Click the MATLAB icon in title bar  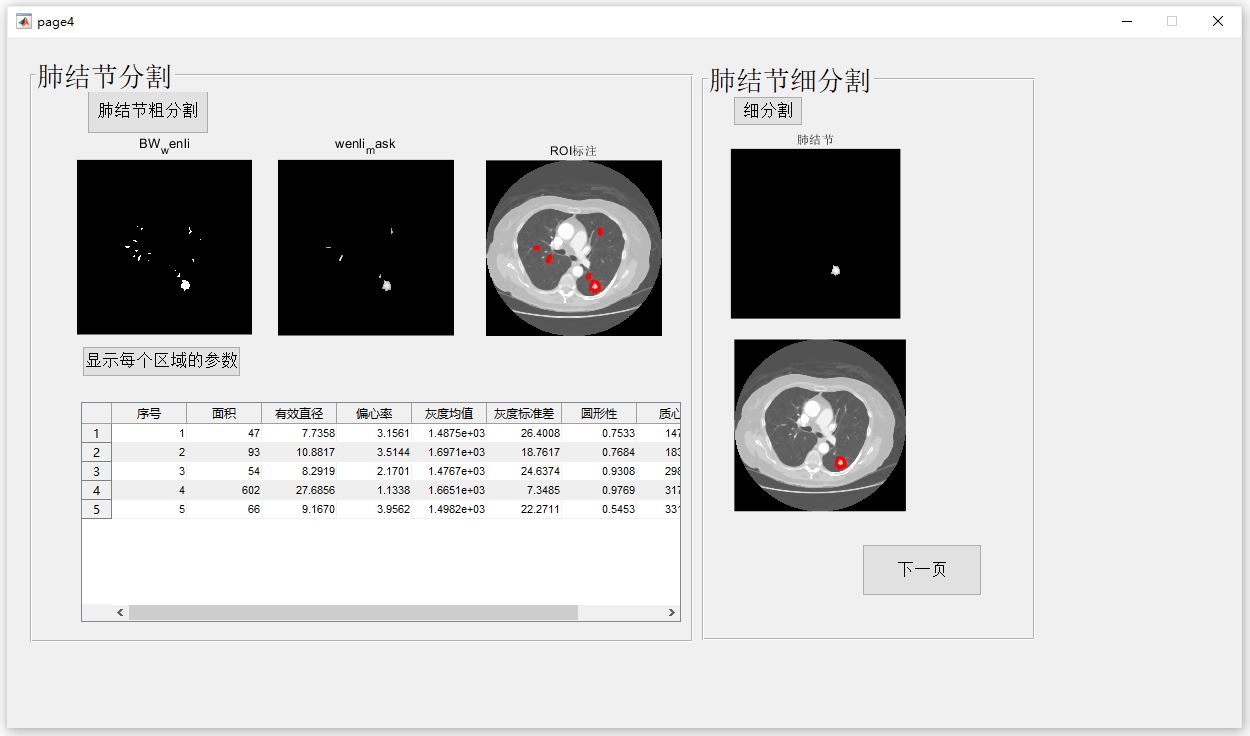24,21
